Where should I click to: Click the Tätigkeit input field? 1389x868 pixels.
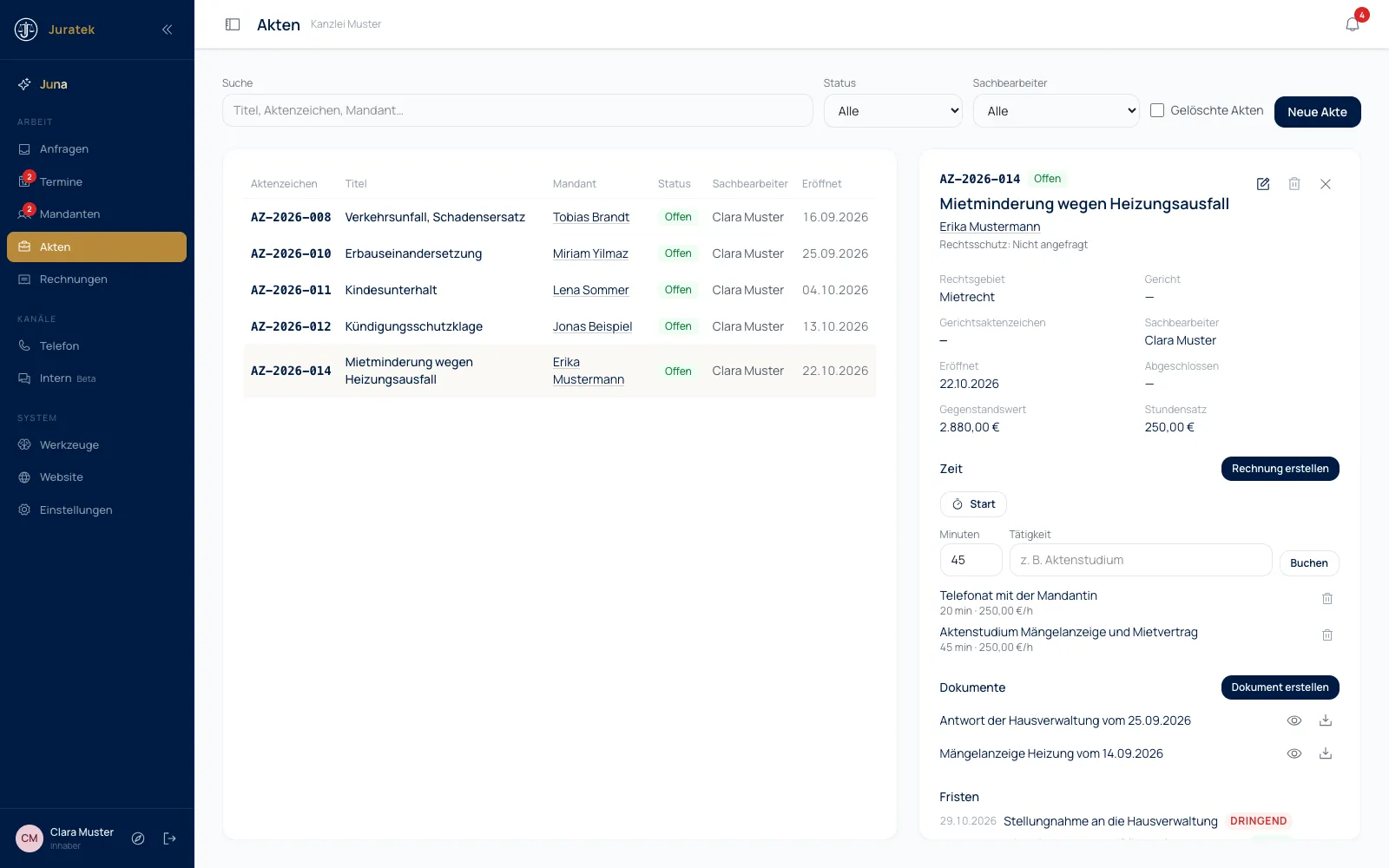pos(1141,560)
